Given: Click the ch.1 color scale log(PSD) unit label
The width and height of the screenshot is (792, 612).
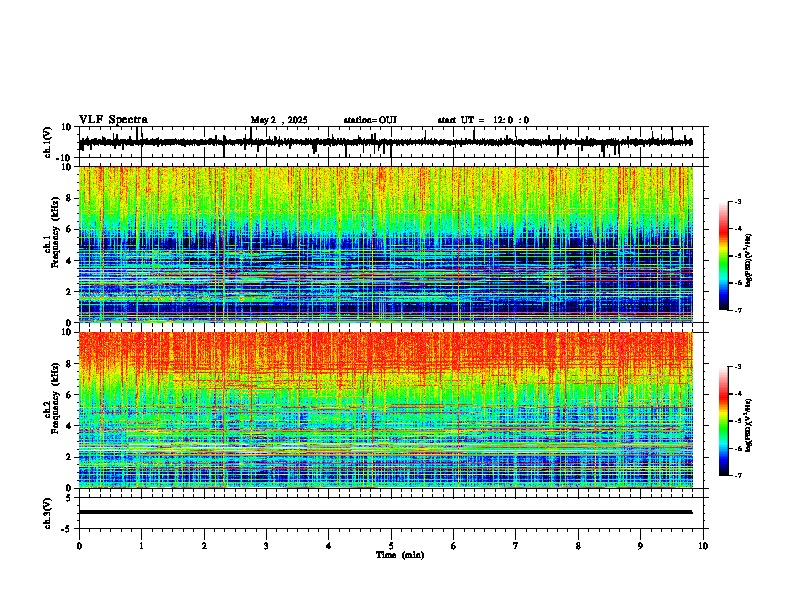Looking at the screenshot, I should [x=749, y=261].
